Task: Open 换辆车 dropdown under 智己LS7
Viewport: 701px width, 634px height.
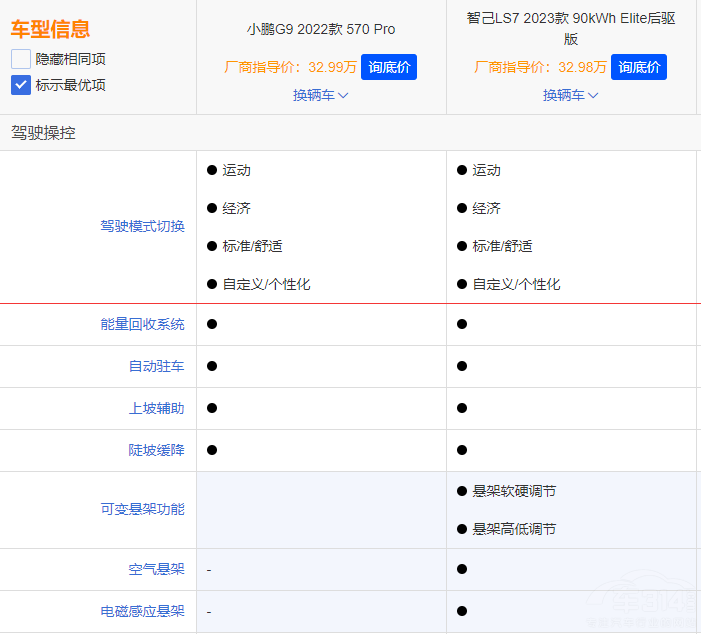Action: [570, 95]
